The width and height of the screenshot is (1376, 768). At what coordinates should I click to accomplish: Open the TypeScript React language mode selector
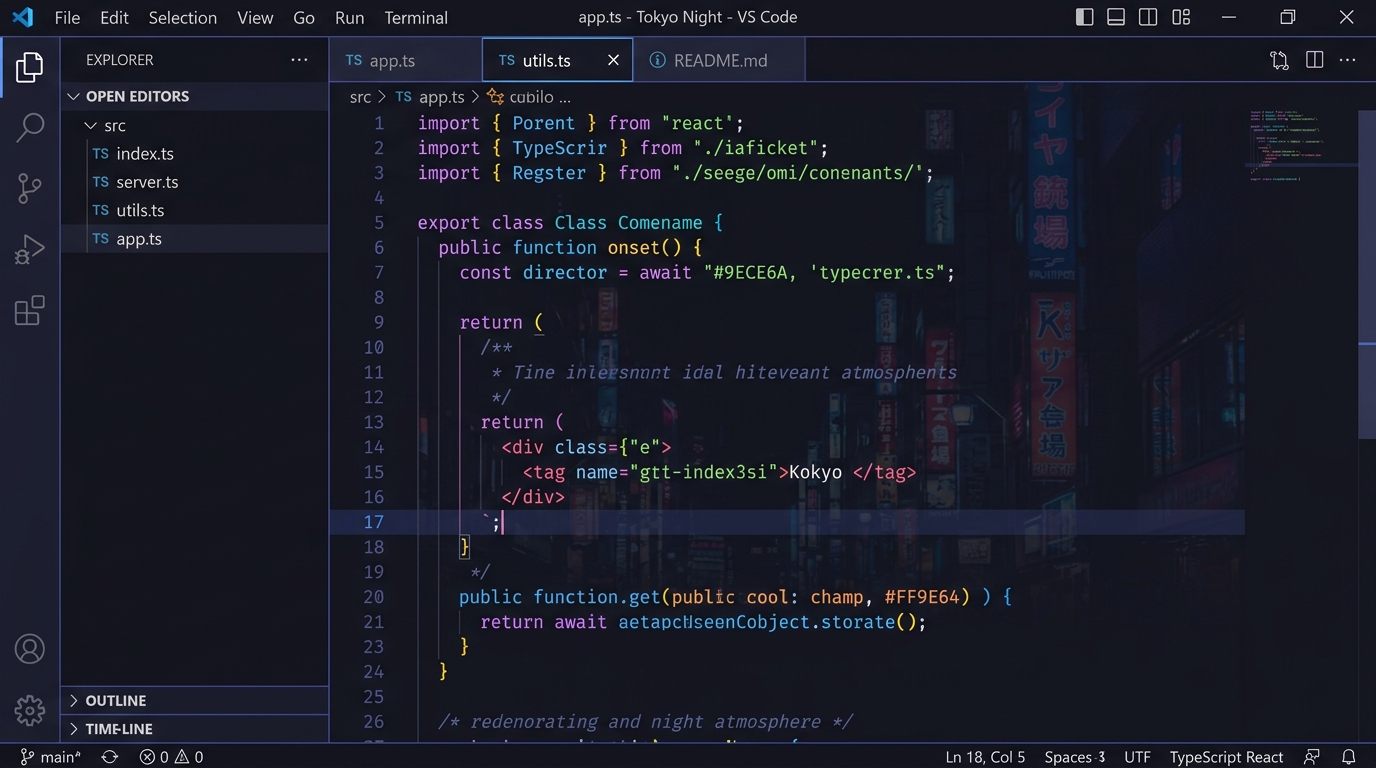[x=1226, y=757]
